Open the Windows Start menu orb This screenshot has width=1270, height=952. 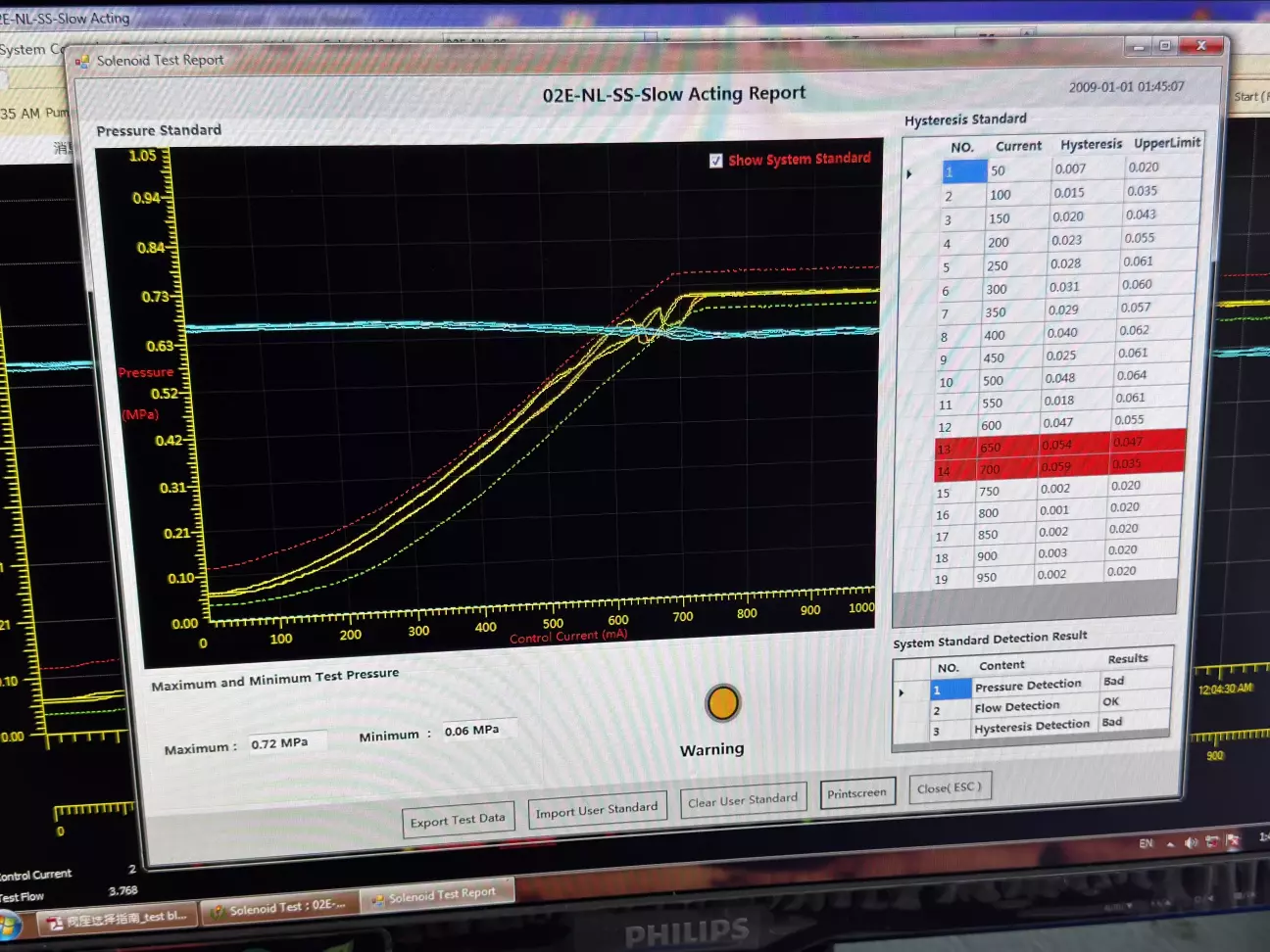(x=10, y=926)
